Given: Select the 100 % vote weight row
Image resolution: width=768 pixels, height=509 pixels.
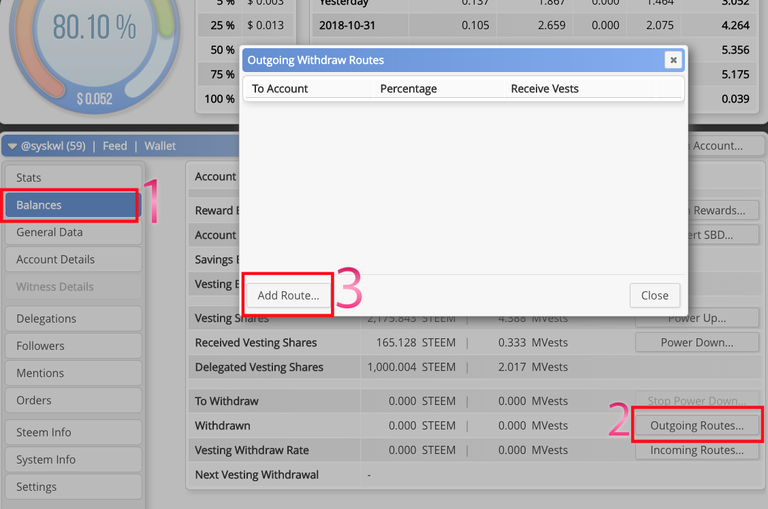Looking at the screenshot, I should pyautogui.click(x=219, y=99).
